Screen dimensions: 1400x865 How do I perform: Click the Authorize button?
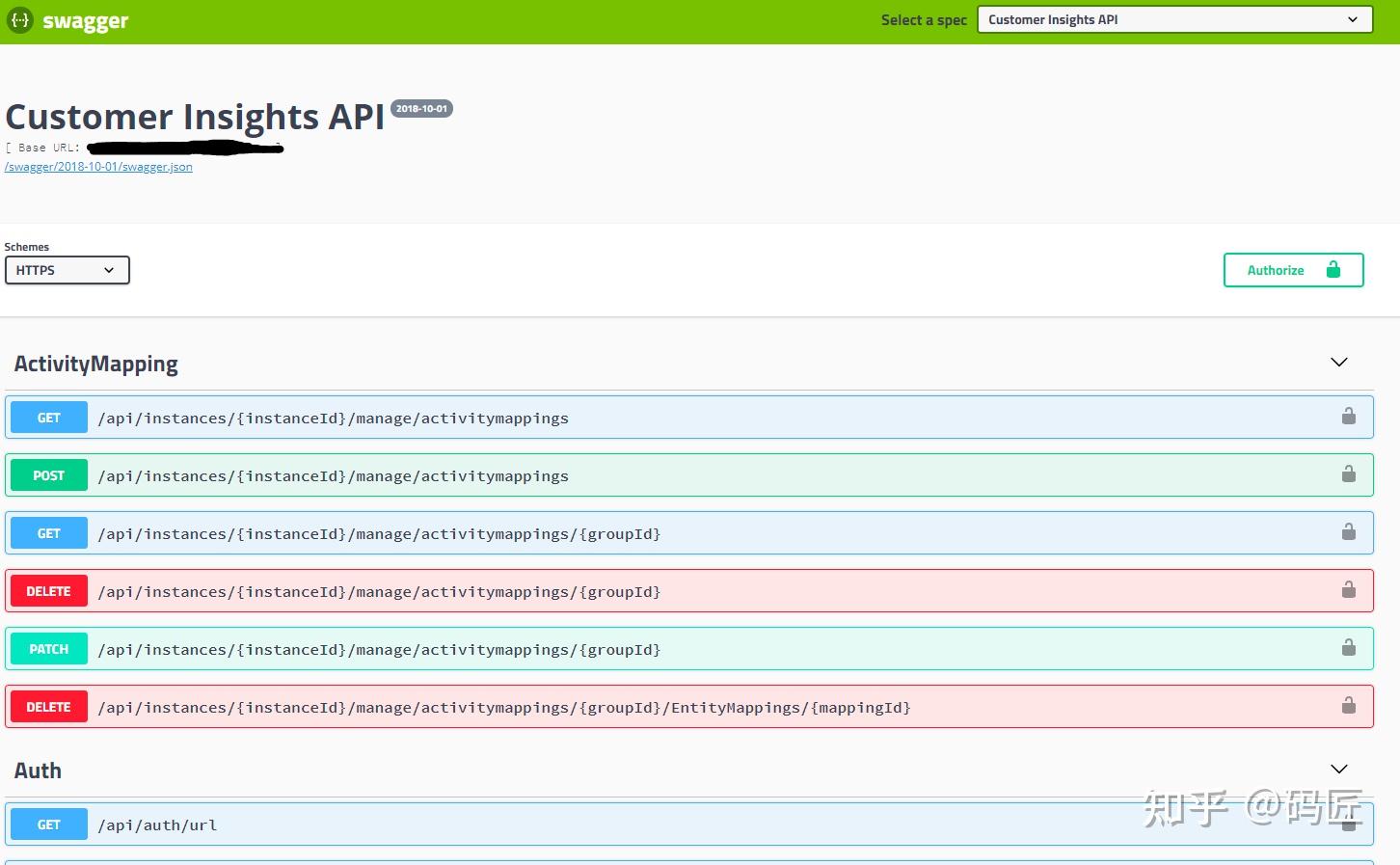(1275, 270)
